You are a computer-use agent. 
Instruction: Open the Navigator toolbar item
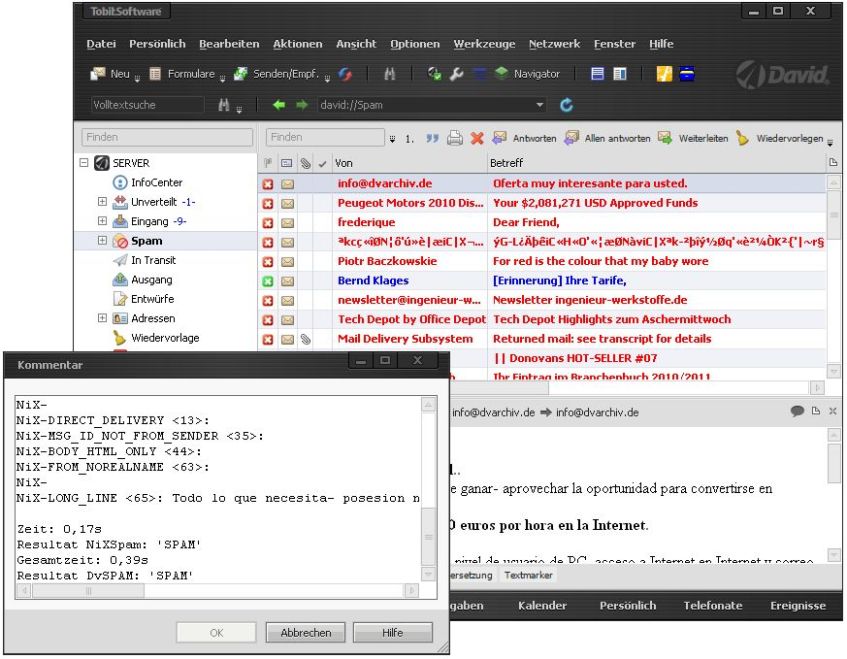[x=527, y=74]
